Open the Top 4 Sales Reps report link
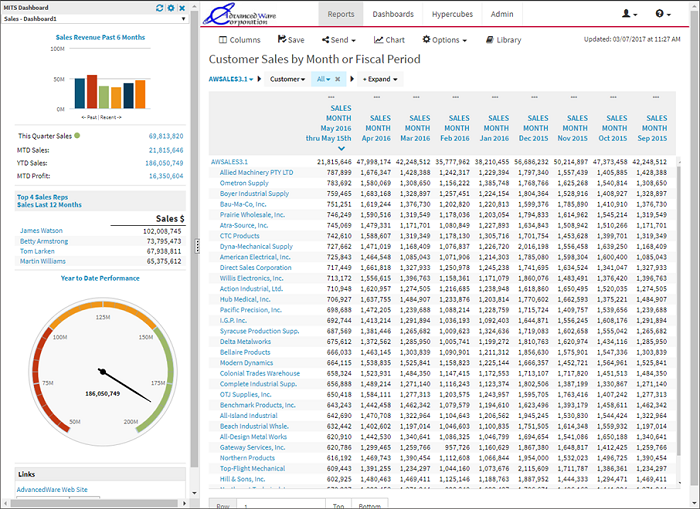Screen dimensions: 700x509 tap(49, 201)
